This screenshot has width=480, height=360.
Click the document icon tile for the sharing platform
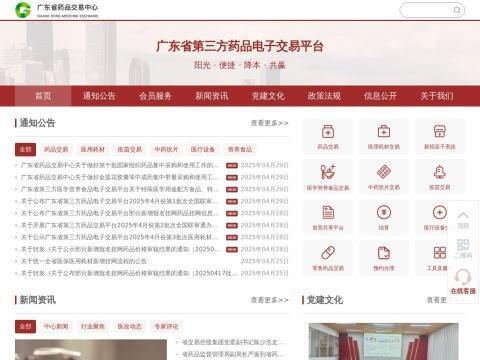click(x=328, y=217)
